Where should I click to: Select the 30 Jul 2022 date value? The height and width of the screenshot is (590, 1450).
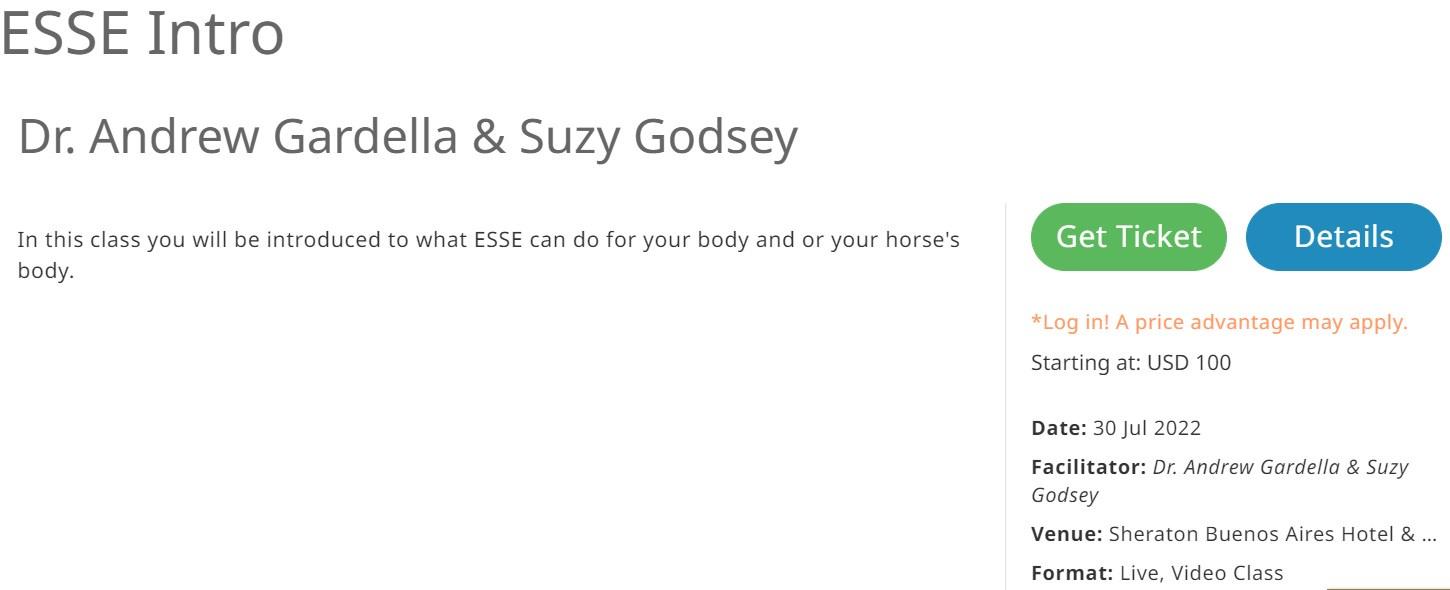tap(1147, 428)
